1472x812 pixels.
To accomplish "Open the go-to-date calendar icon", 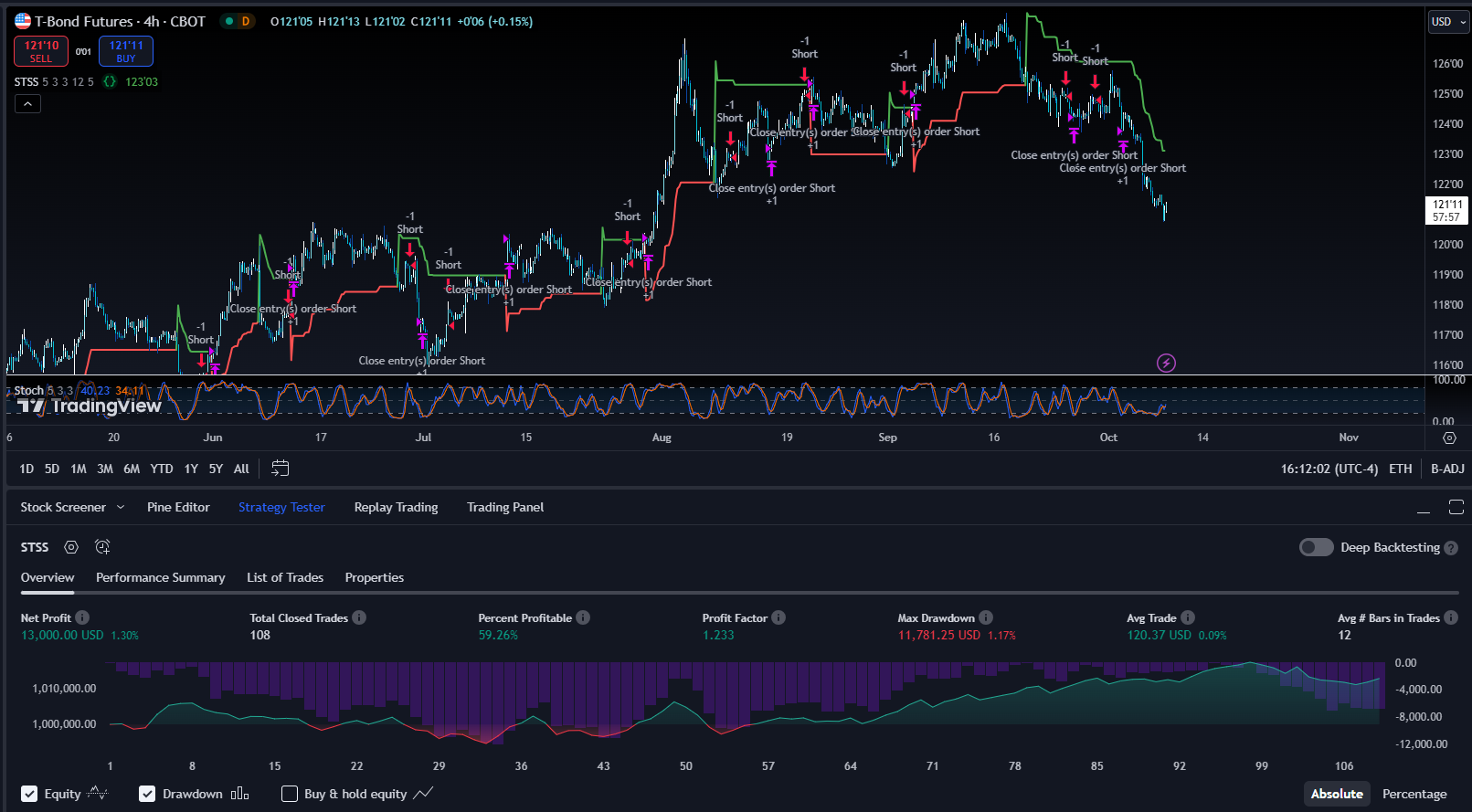I will pyautogui.click(x=281, y=469).
